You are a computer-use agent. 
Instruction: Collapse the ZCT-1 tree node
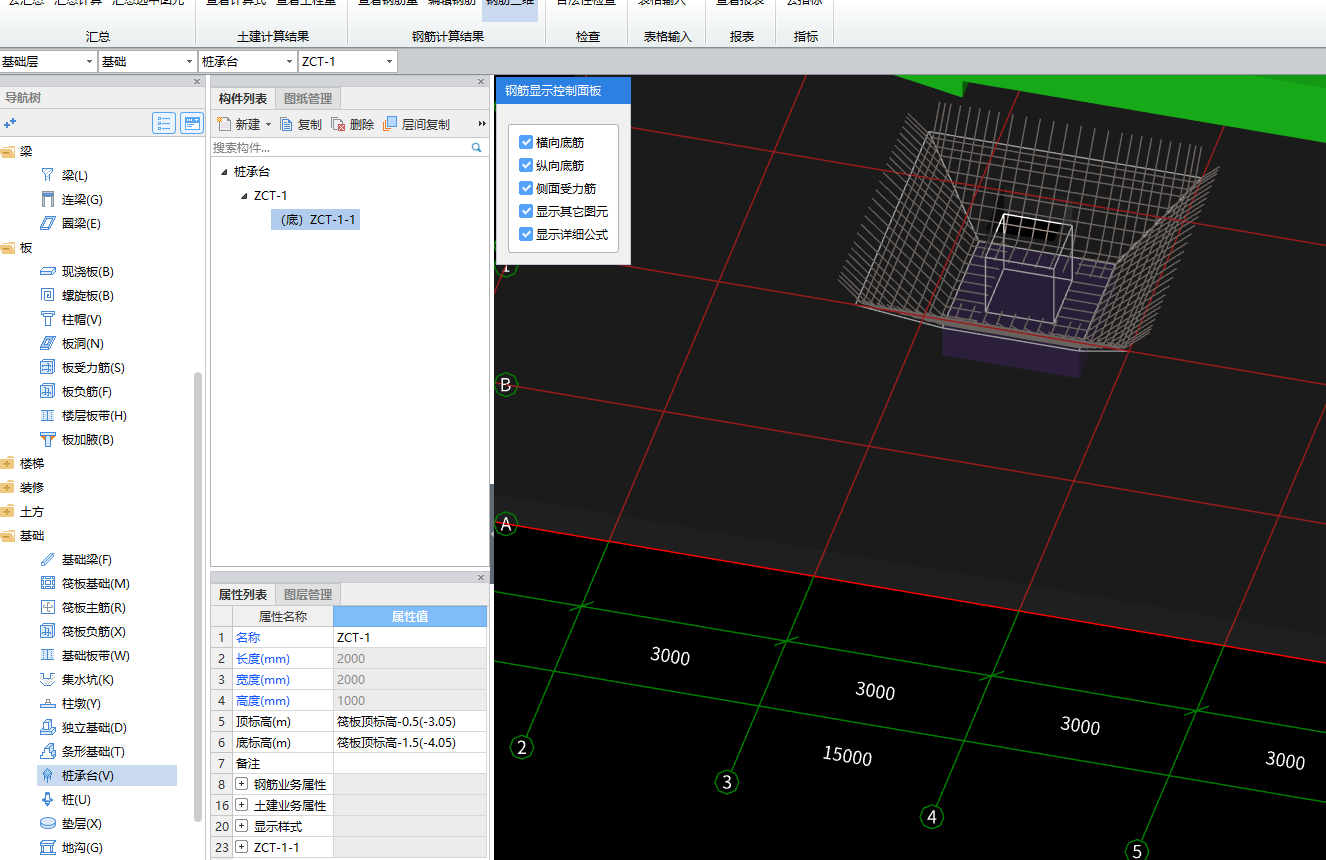[244, 196]
